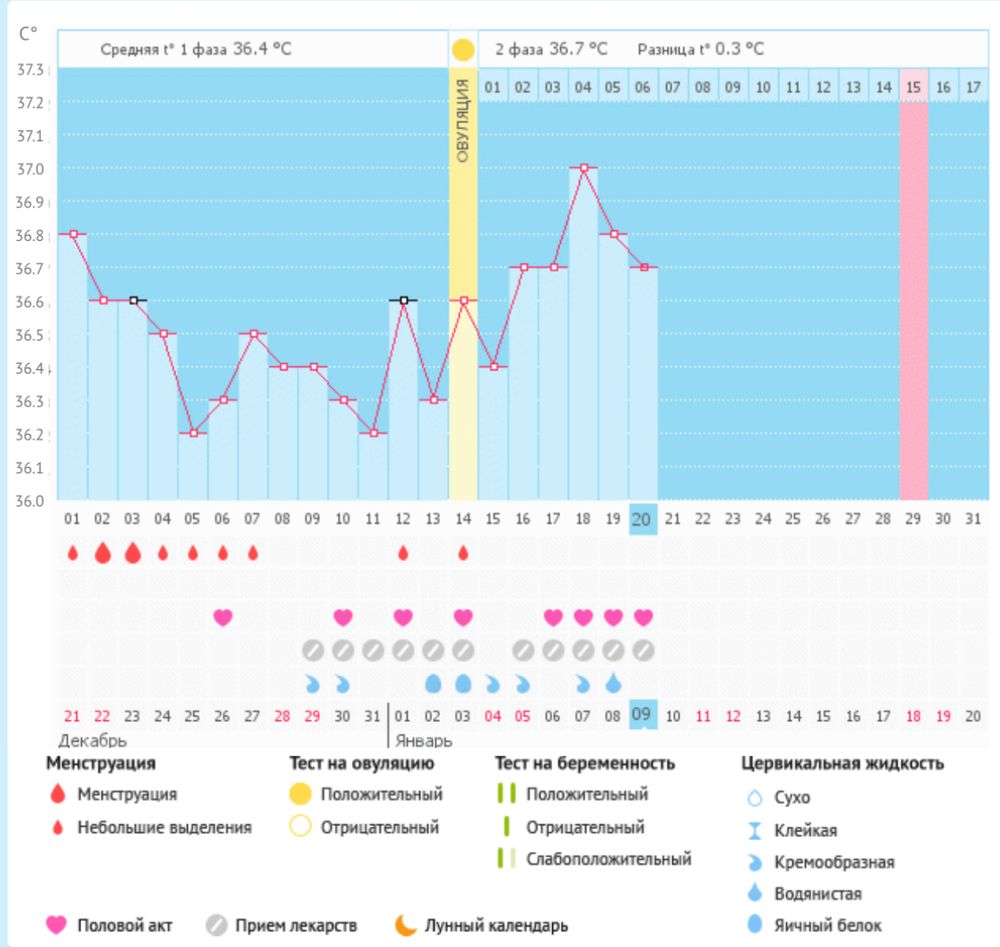Viewport: 1000px width, 947px height.
Task: Click the 36.4 temperature point on cycle day 15
Action: coord(494,367)
